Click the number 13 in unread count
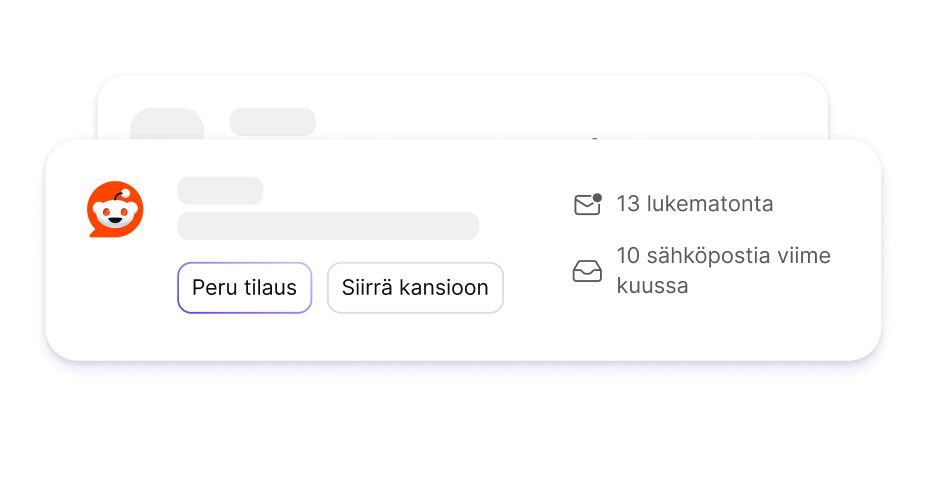This screenshot has width=928, height=500. 628,204
